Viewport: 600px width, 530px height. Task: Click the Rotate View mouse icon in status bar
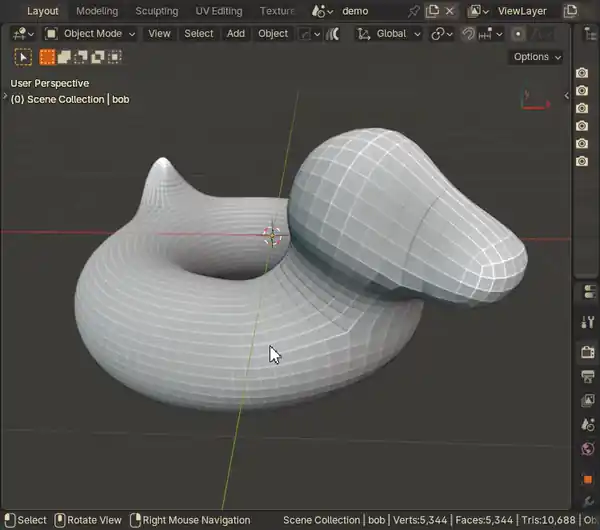click(60, 520)
